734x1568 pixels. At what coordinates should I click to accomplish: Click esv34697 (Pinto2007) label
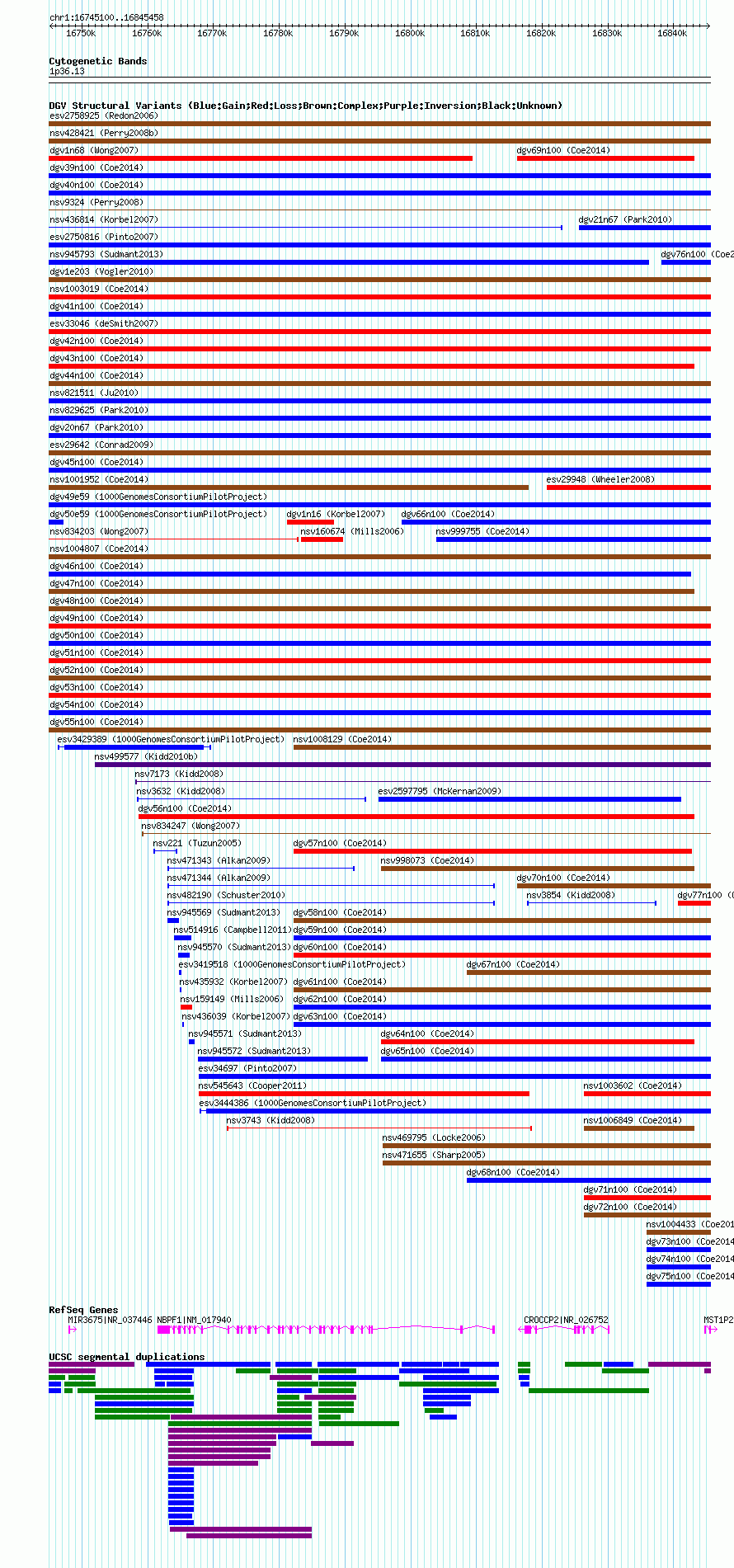[248, 1068]
